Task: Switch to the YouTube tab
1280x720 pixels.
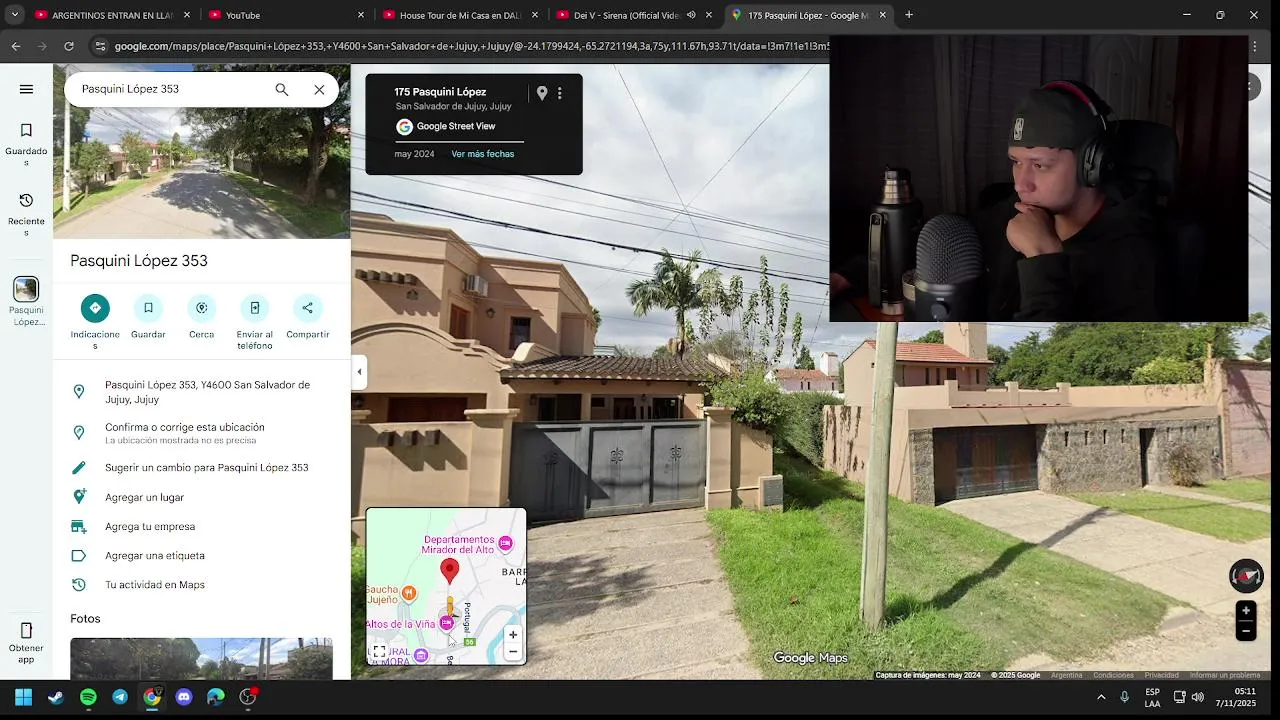Action: point(285,15)
